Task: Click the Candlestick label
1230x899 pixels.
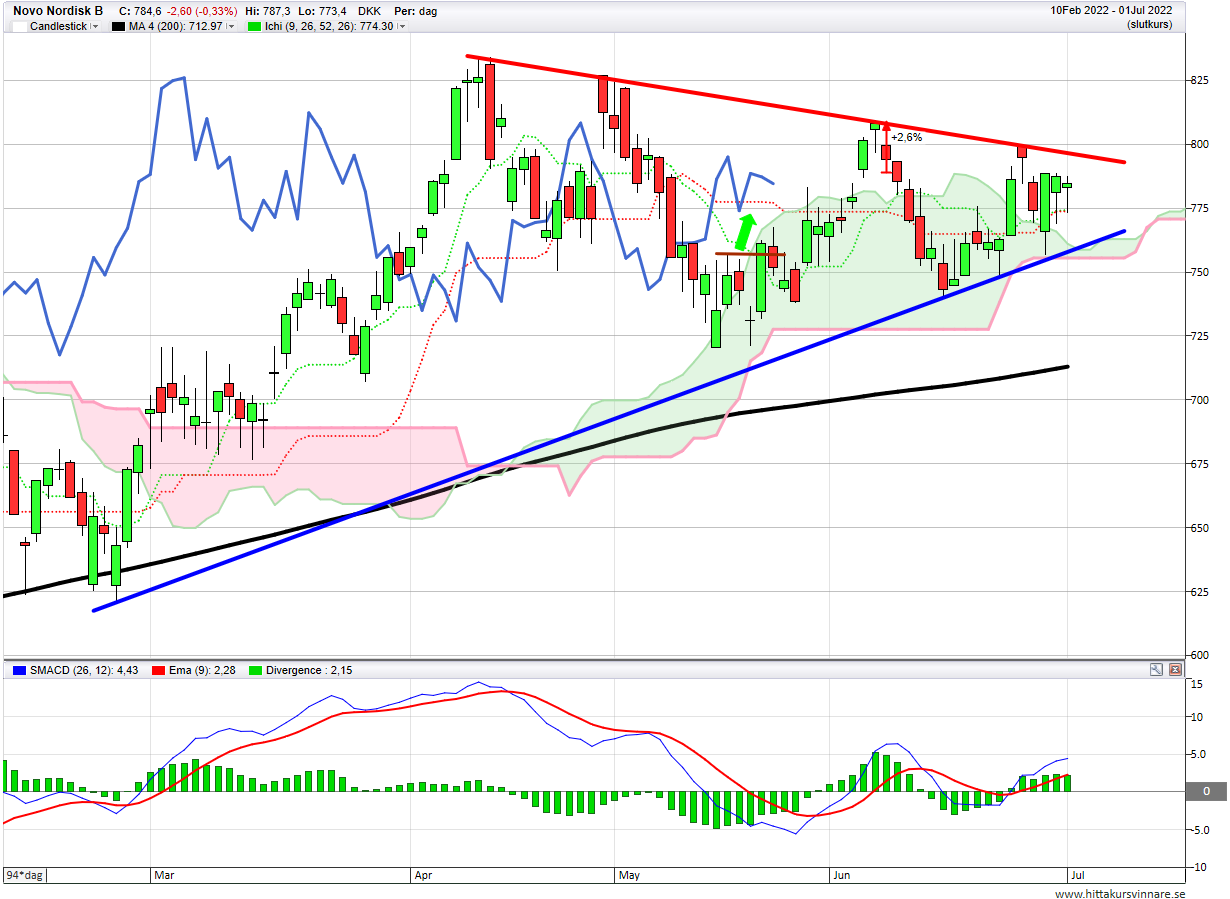Action: tap(59, 26)
